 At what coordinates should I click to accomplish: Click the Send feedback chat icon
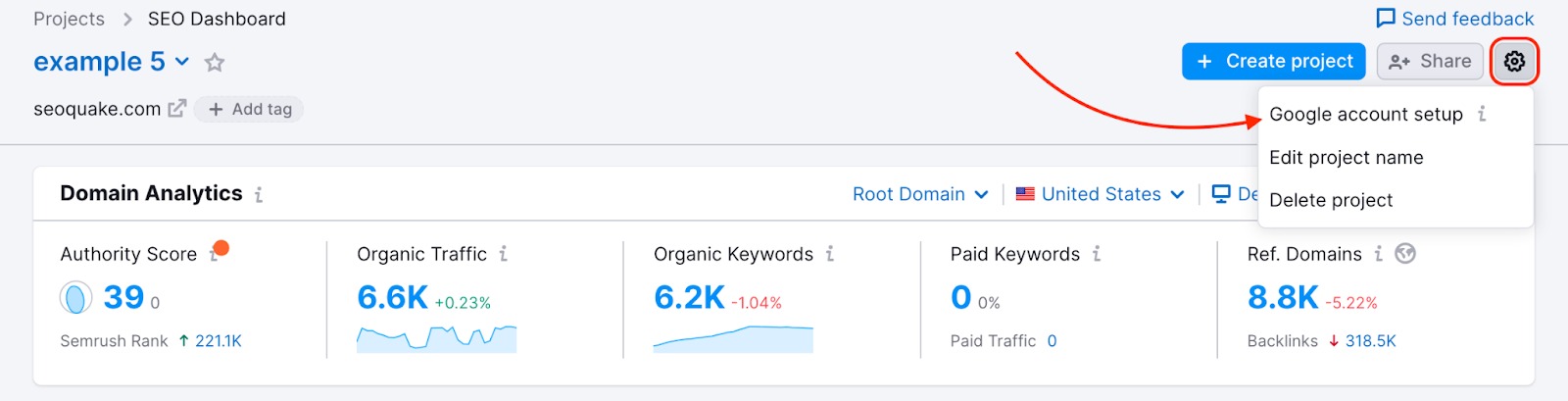1386,19
